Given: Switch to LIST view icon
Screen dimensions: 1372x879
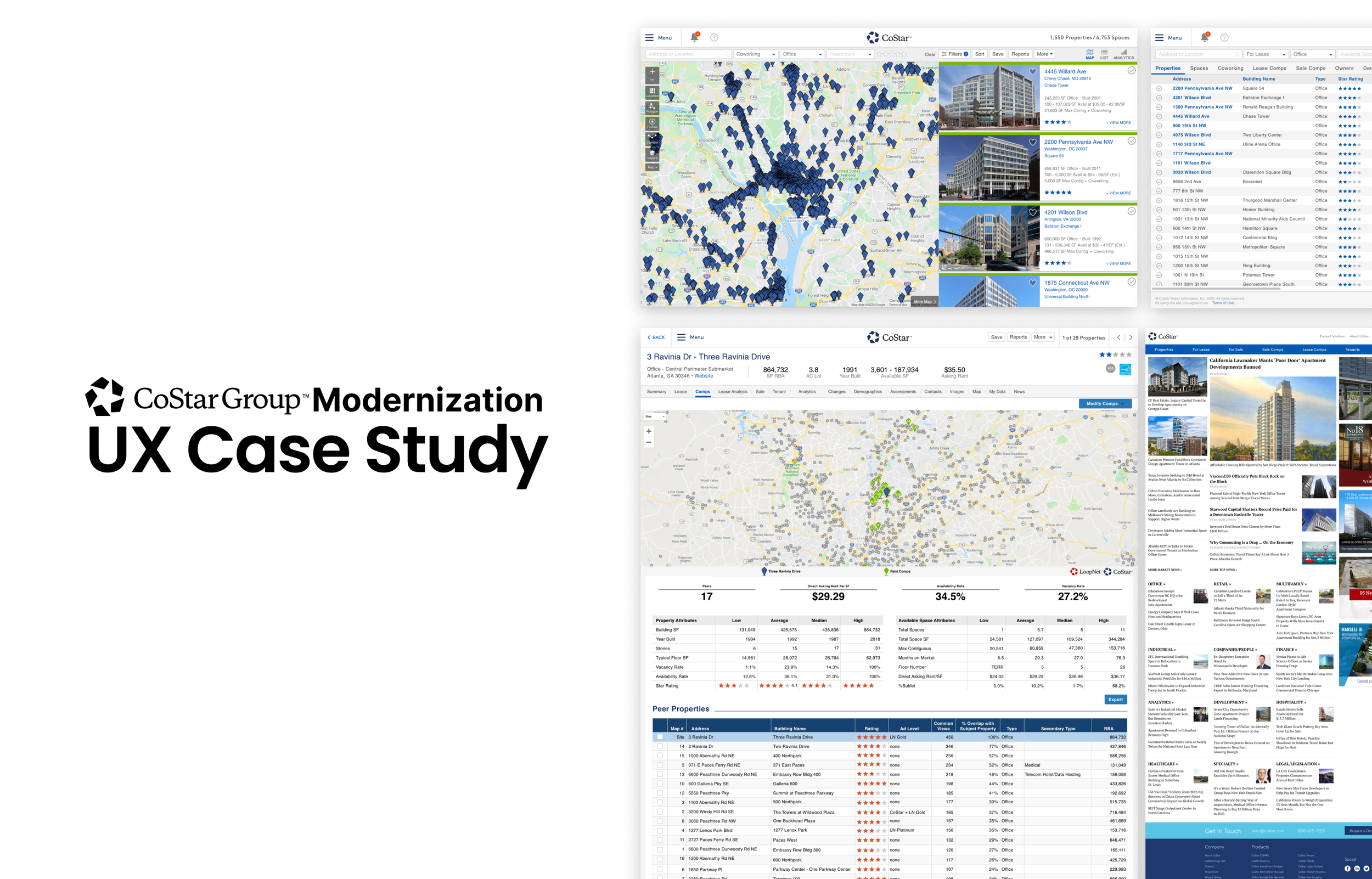Looking at the screenshot, I should 1104,54.
